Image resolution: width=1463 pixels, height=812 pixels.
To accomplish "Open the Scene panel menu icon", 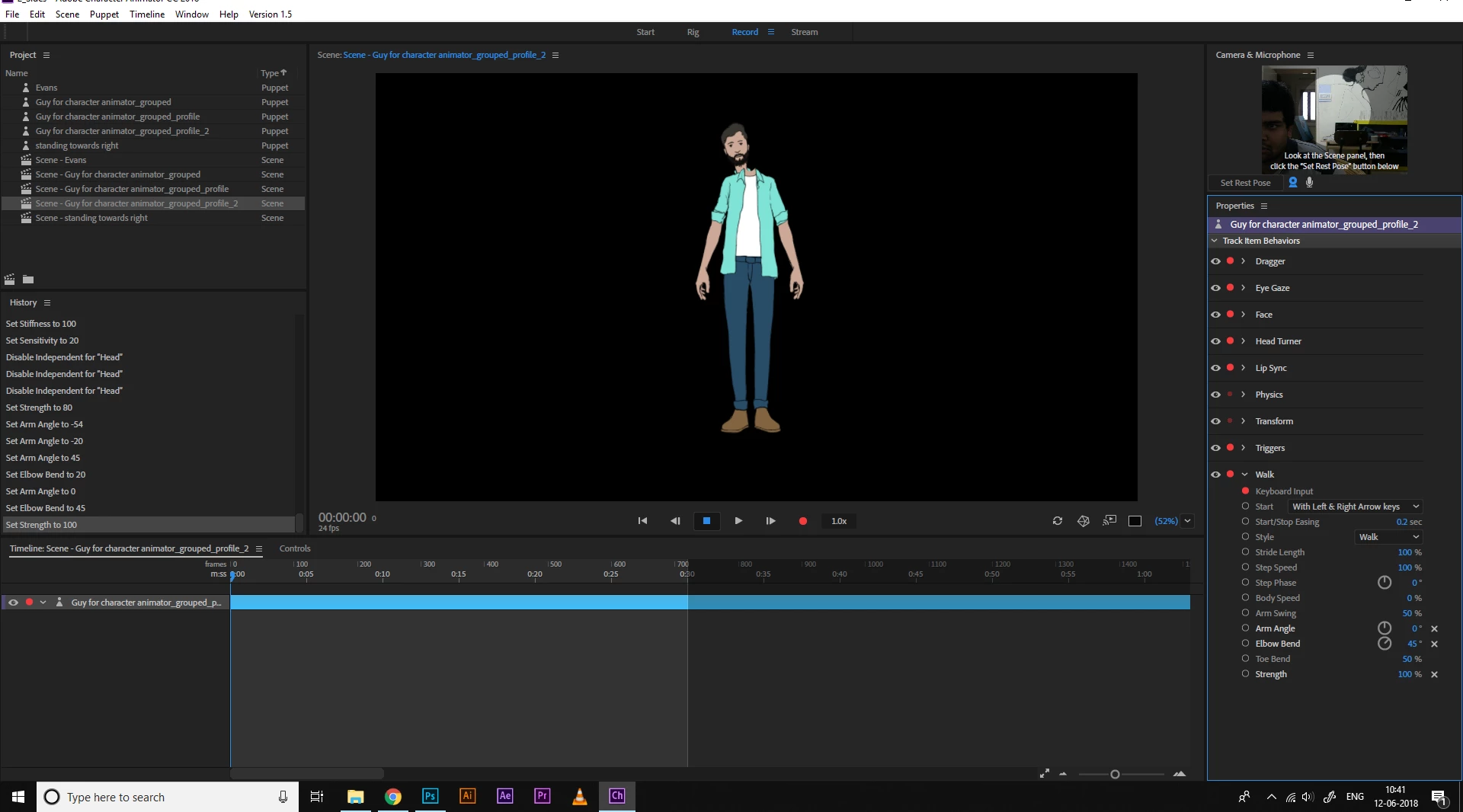I will [x=555, y=55].
